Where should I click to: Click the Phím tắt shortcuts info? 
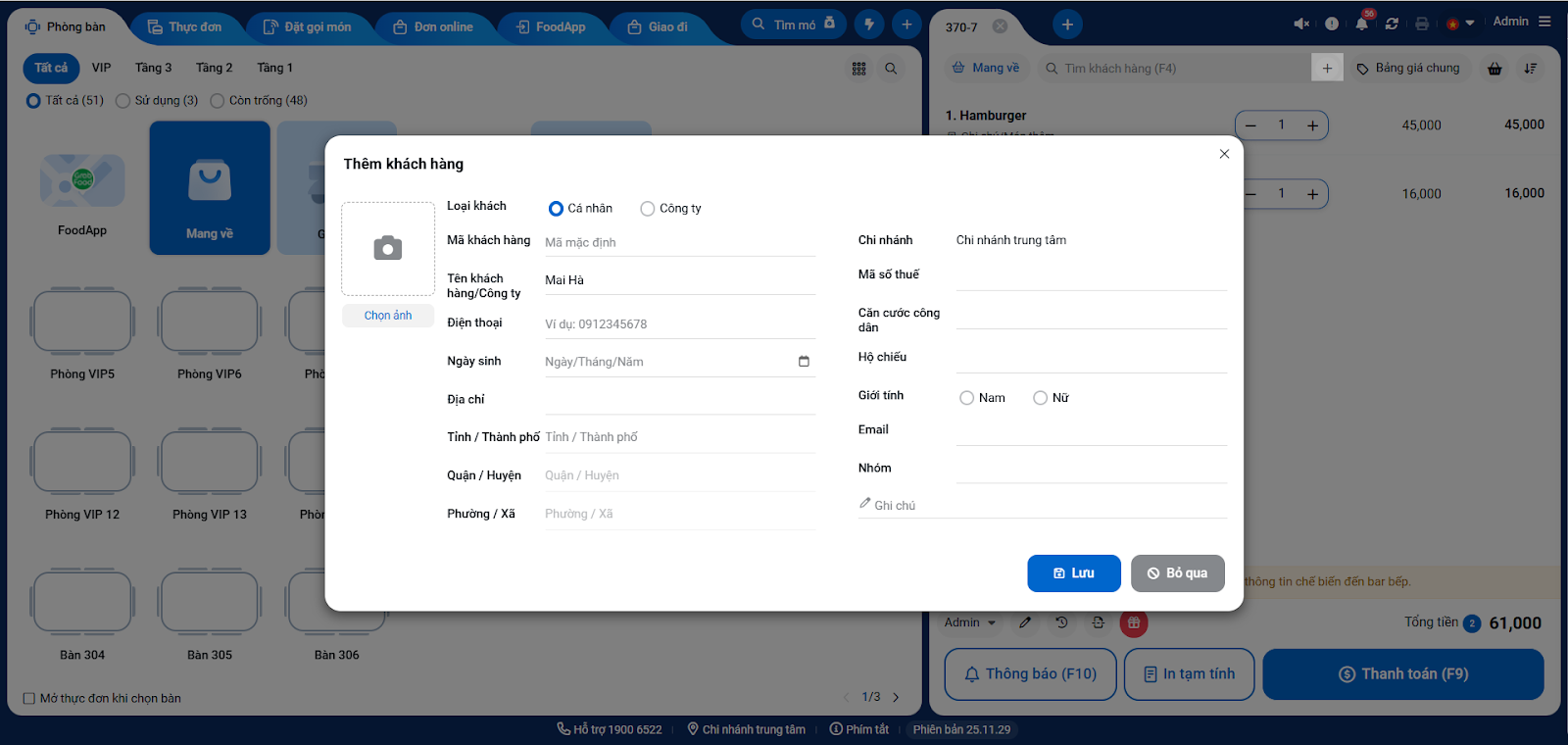click(859, 729)
